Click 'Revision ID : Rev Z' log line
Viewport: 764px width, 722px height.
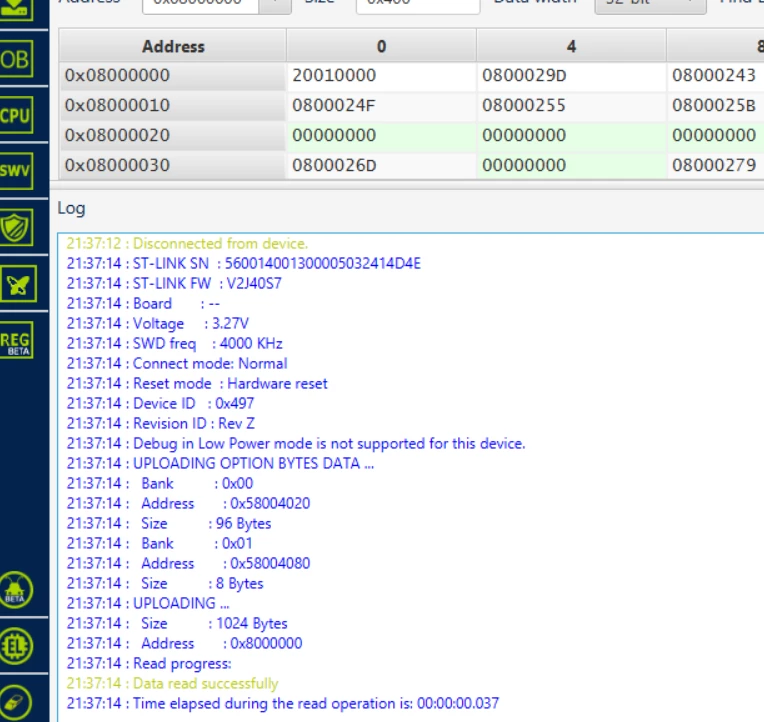coord(160,423)
